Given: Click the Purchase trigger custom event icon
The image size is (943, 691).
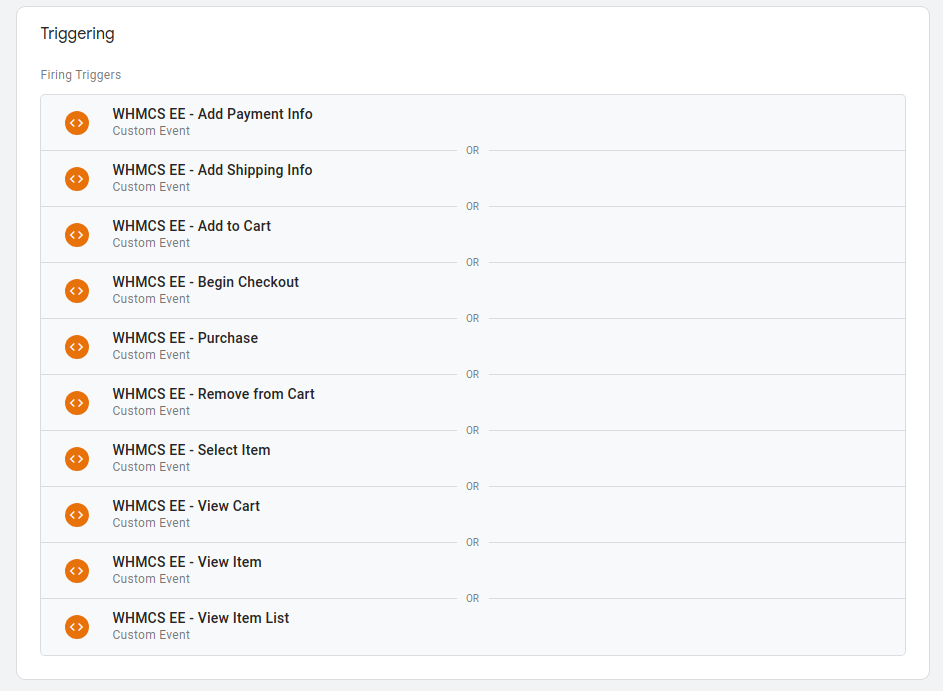Looking at the screenshot, I should coord(77,346).
